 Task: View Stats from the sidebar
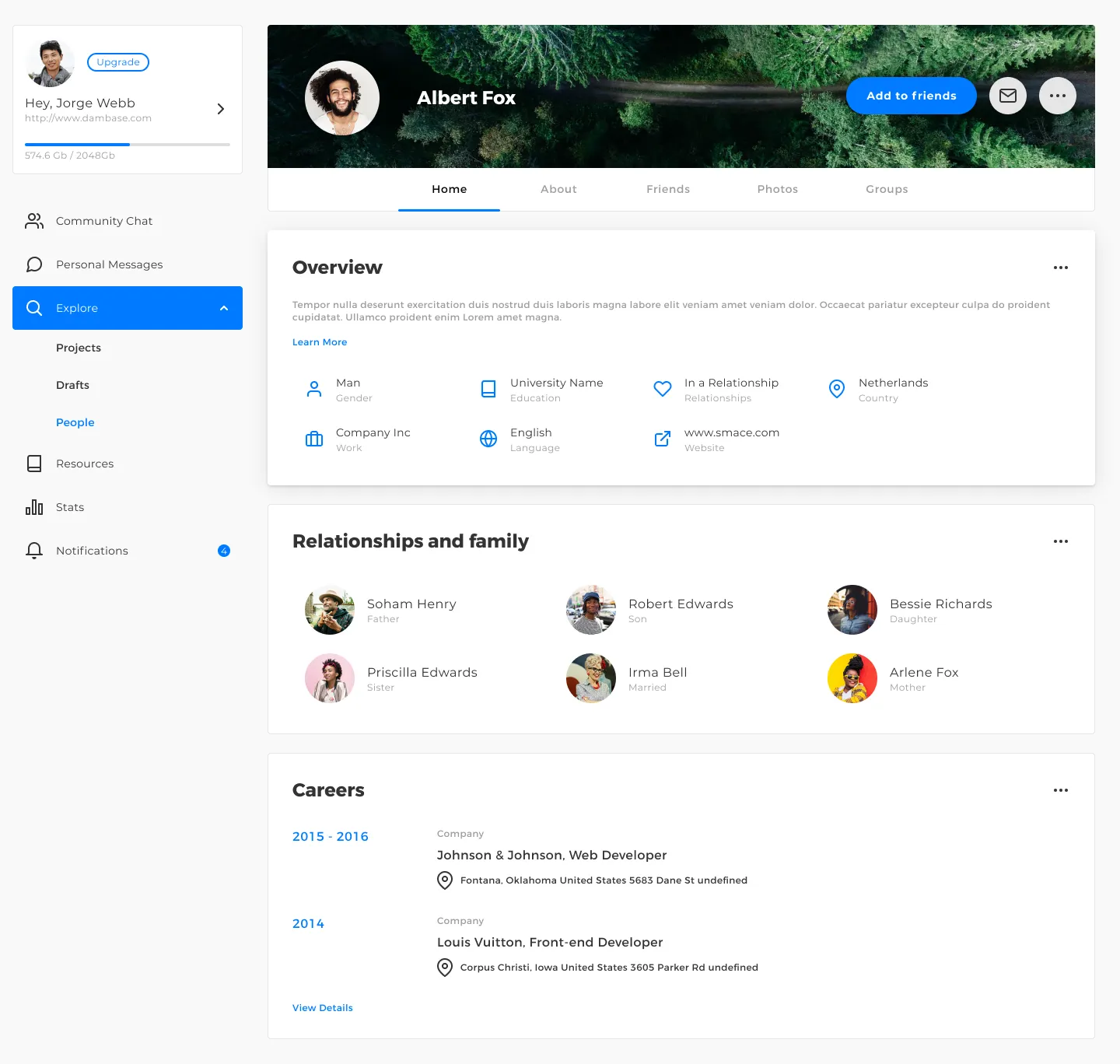coord(69,507)
